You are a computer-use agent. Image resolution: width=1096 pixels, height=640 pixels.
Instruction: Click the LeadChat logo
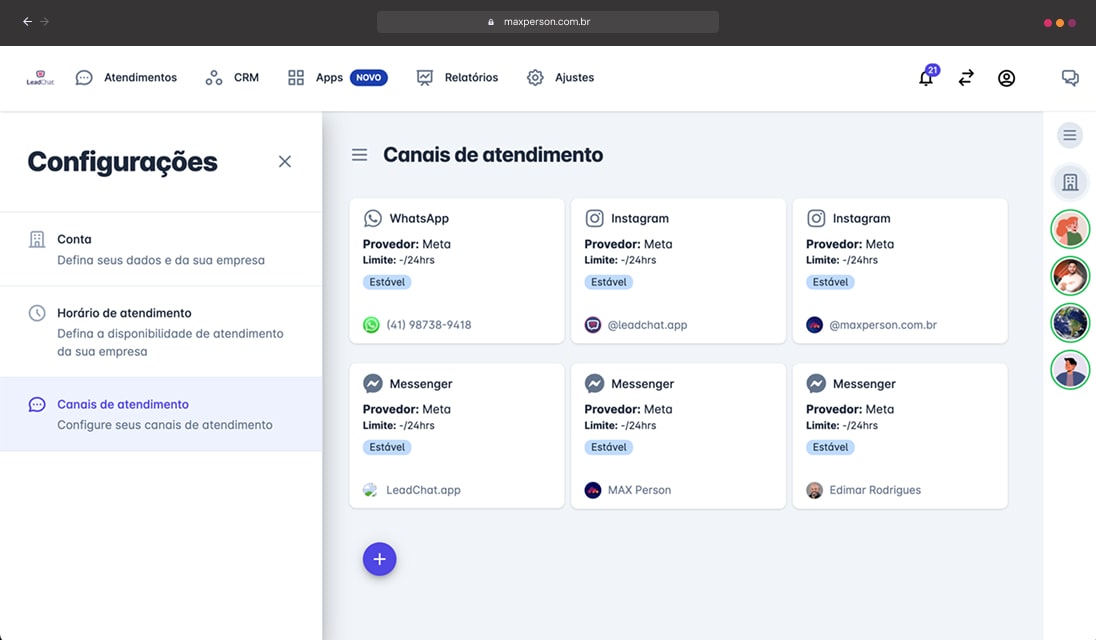coord(40,78)
